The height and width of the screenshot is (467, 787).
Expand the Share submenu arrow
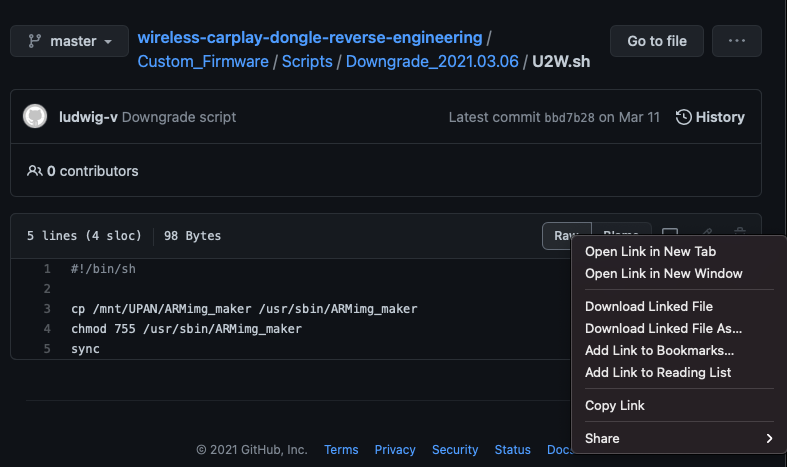point(769,438)
